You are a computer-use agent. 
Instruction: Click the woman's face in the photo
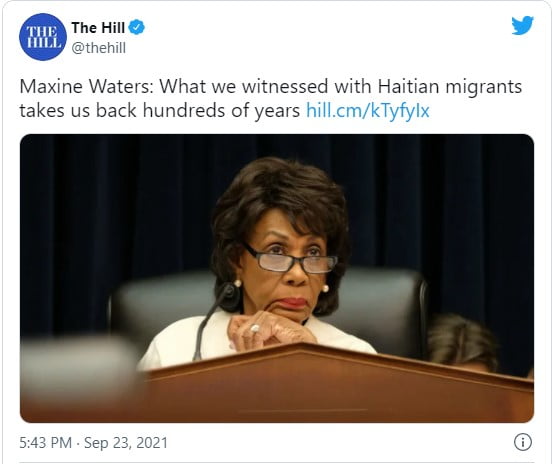pos(289,268)
